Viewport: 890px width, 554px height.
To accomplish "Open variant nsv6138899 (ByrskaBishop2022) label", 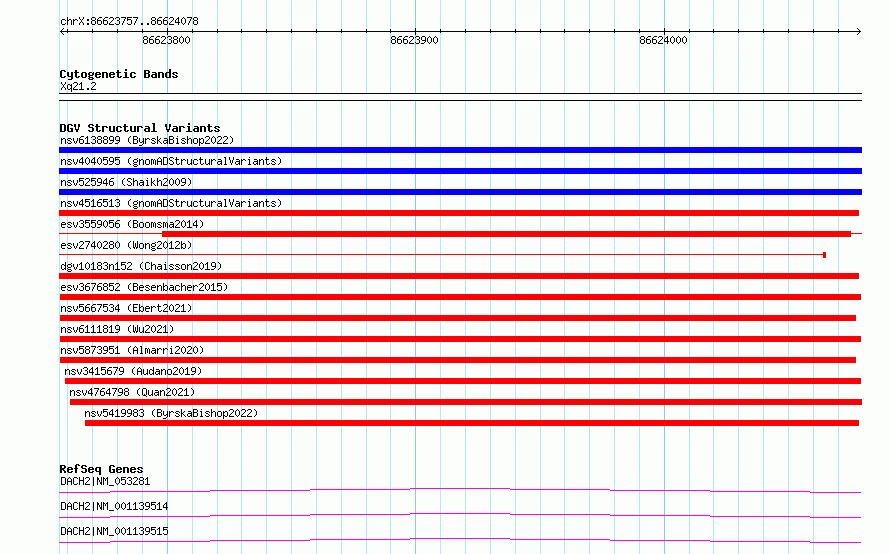I will [x=147, y=140].
